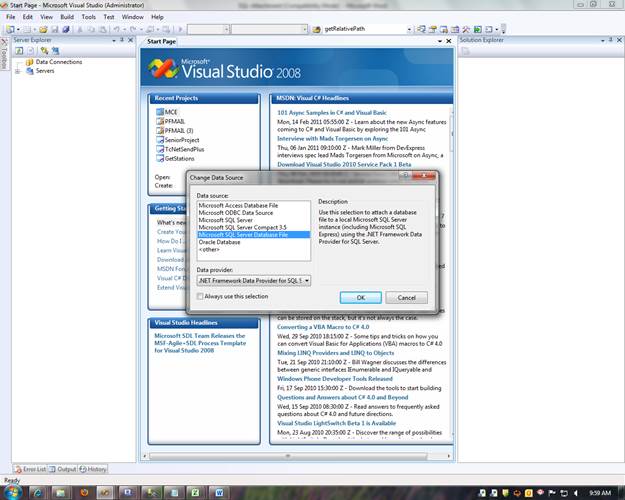Select Oracle Database data source
The height and width of the screenshot is (500, 625).
pyautogui.click(x=219, y=242)
